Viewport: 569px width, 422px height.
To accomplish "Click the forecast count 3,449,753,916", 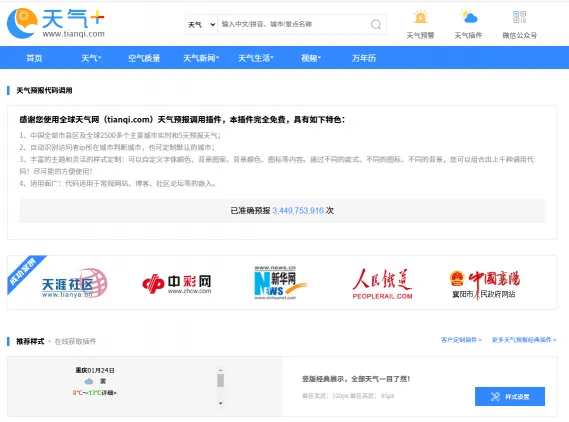I will (298, 211).
